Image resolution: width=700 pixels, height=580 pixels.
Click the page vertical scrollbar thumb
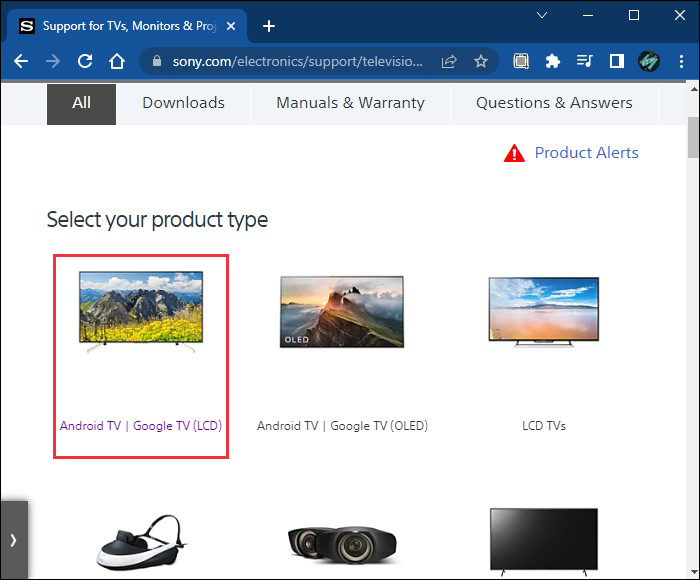pyautogui.click(x=693, y=137)
